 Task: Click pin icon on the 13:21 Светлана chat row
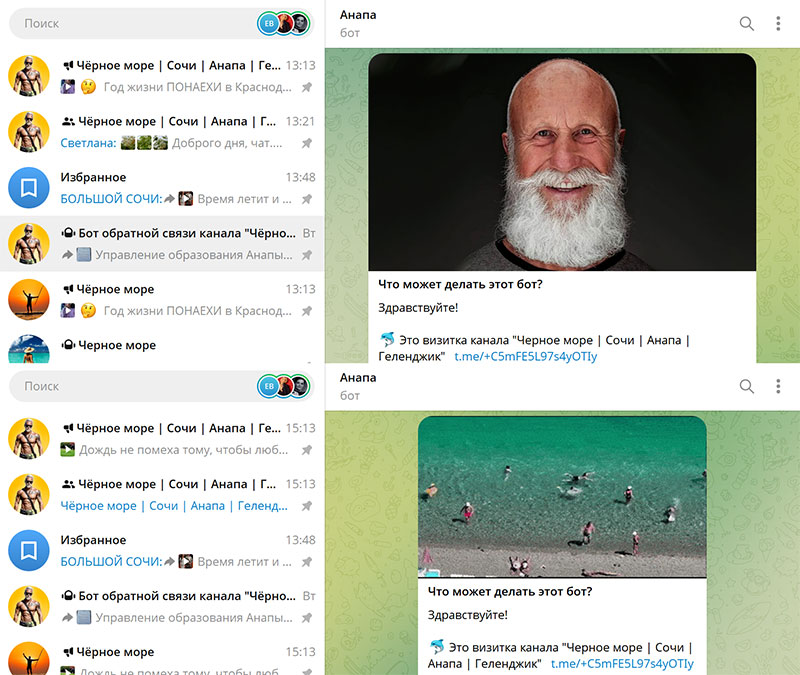[307, 143]
